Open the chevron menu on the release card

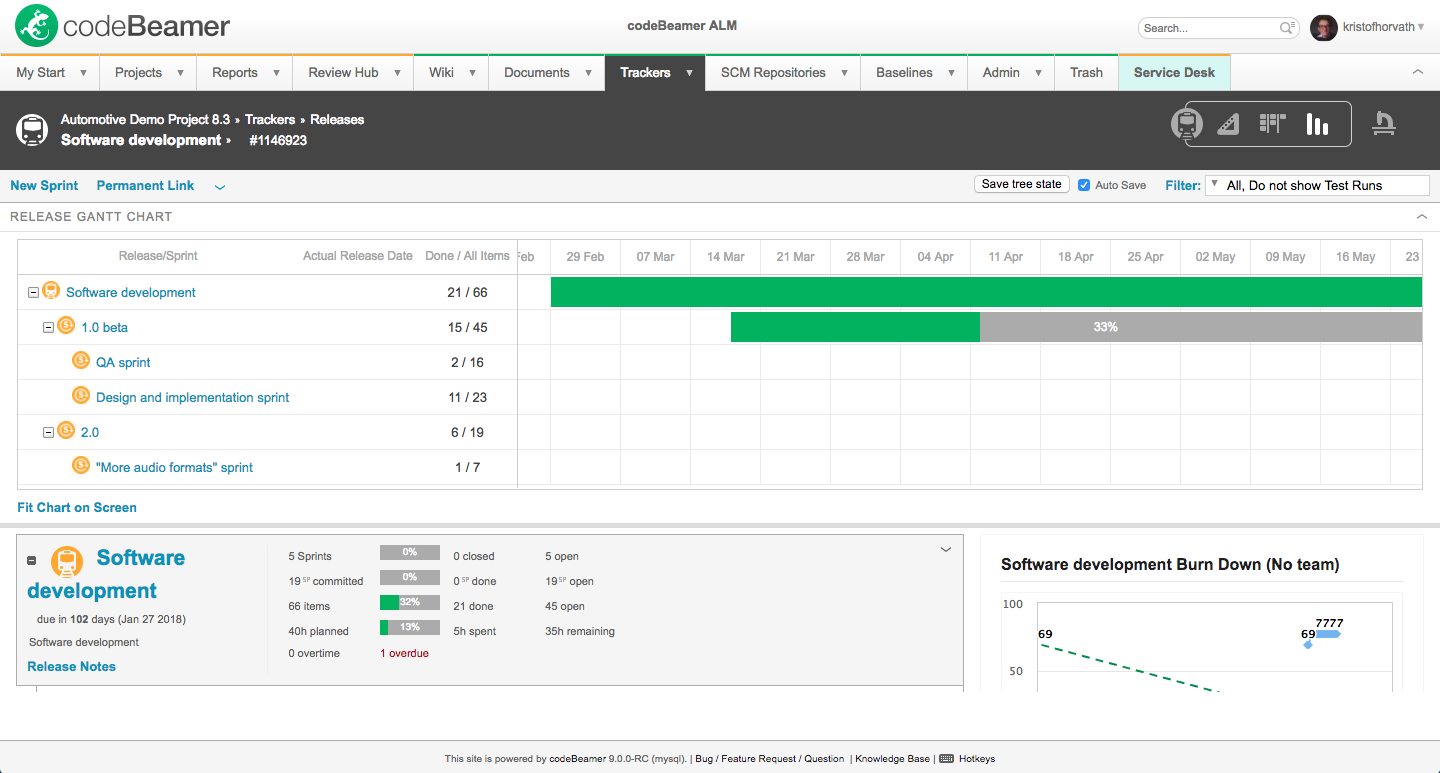[x=946, y=549]
